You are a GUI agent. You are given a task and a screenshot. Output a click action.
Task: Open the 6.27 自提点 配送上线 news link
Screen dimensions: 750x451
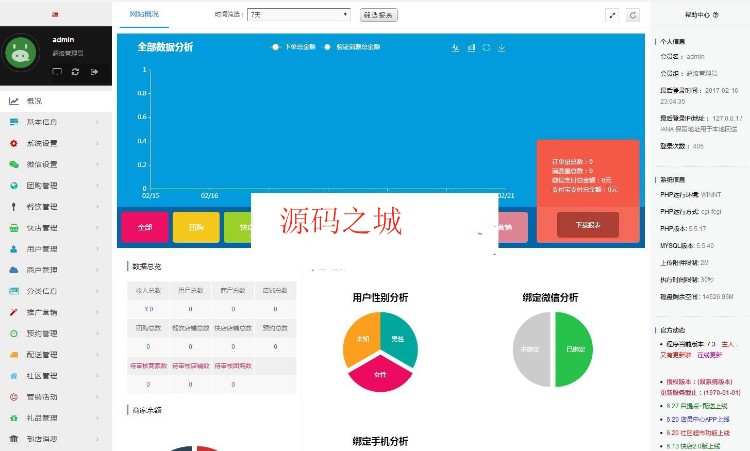(x=697, y=406)
